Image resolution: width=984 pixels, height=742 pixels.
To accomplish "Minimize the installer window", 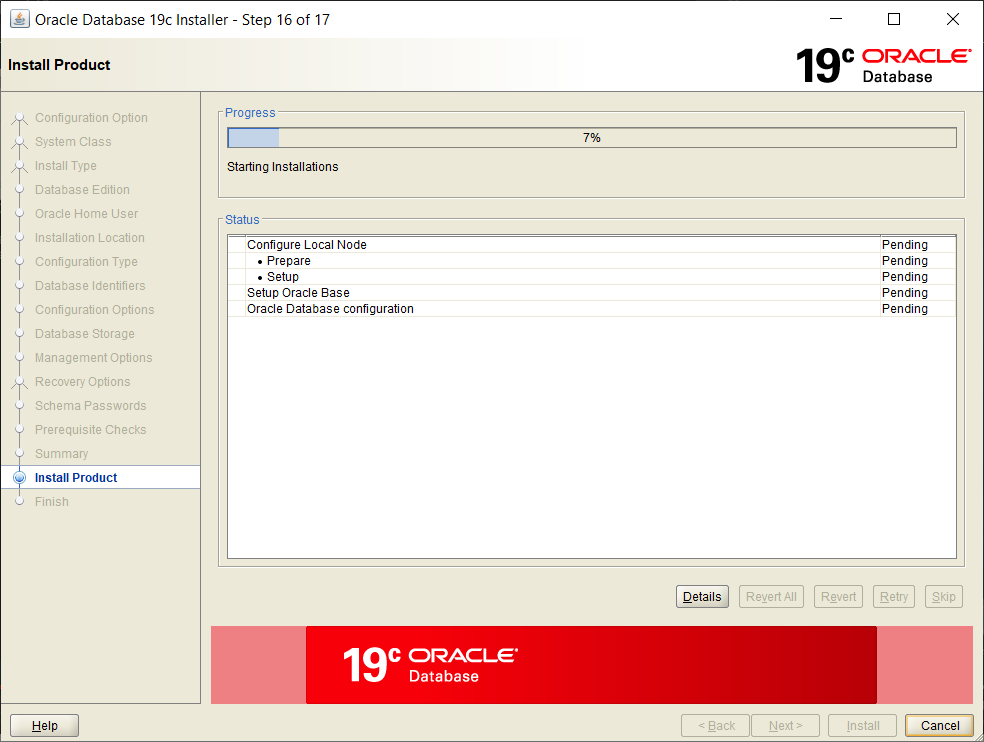I will click(x=836, y=19).
